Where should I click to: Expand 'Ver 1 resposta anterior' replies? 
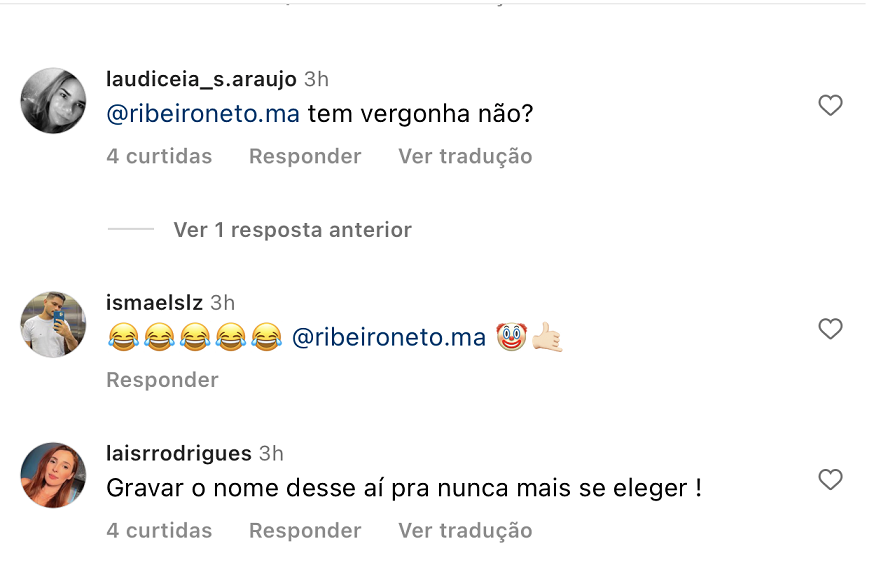[292, 230]
